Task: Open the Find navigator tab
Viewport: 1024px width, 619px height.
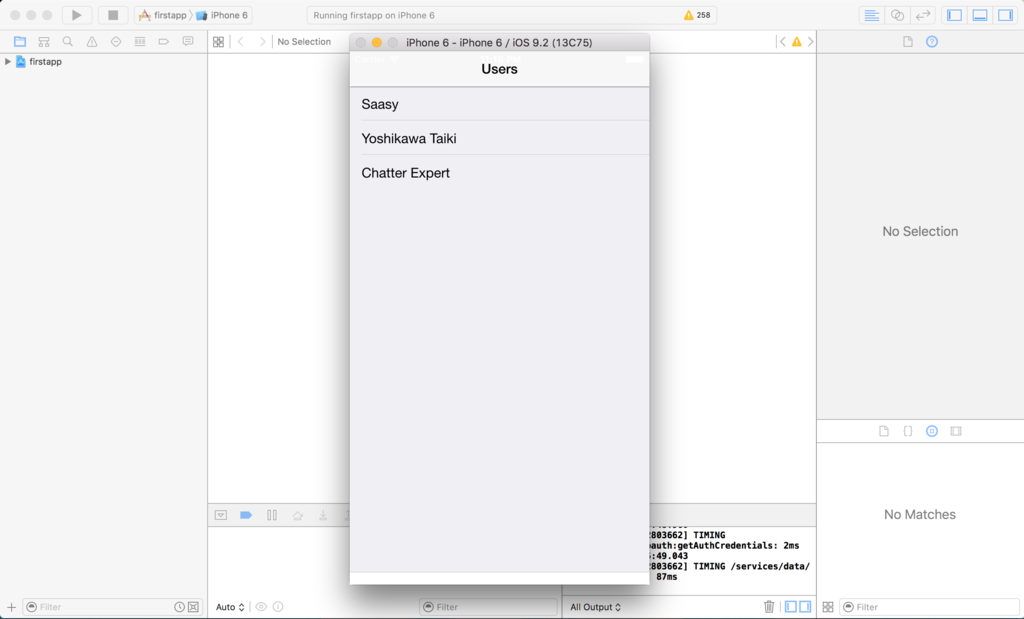Action: pyautogui.click(x=67, y=42)
